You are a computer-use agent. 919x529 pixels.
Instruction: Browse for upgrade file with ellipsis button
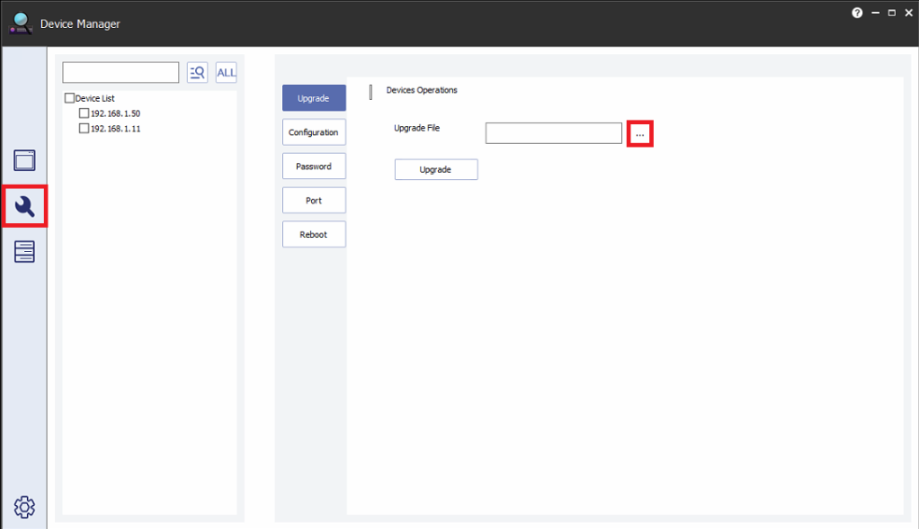pyautogui.click(x=640, y=133)
